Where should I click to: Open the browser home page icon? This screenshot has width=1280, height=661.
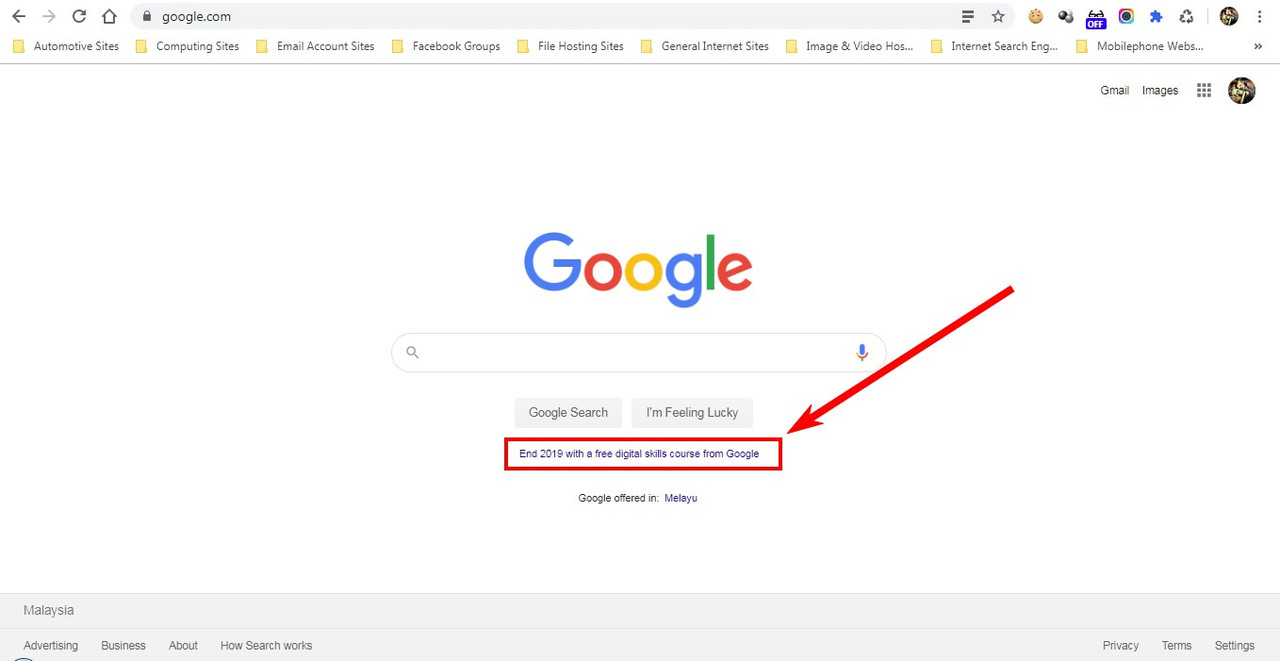pyautogui.click(x=110, y=16)
